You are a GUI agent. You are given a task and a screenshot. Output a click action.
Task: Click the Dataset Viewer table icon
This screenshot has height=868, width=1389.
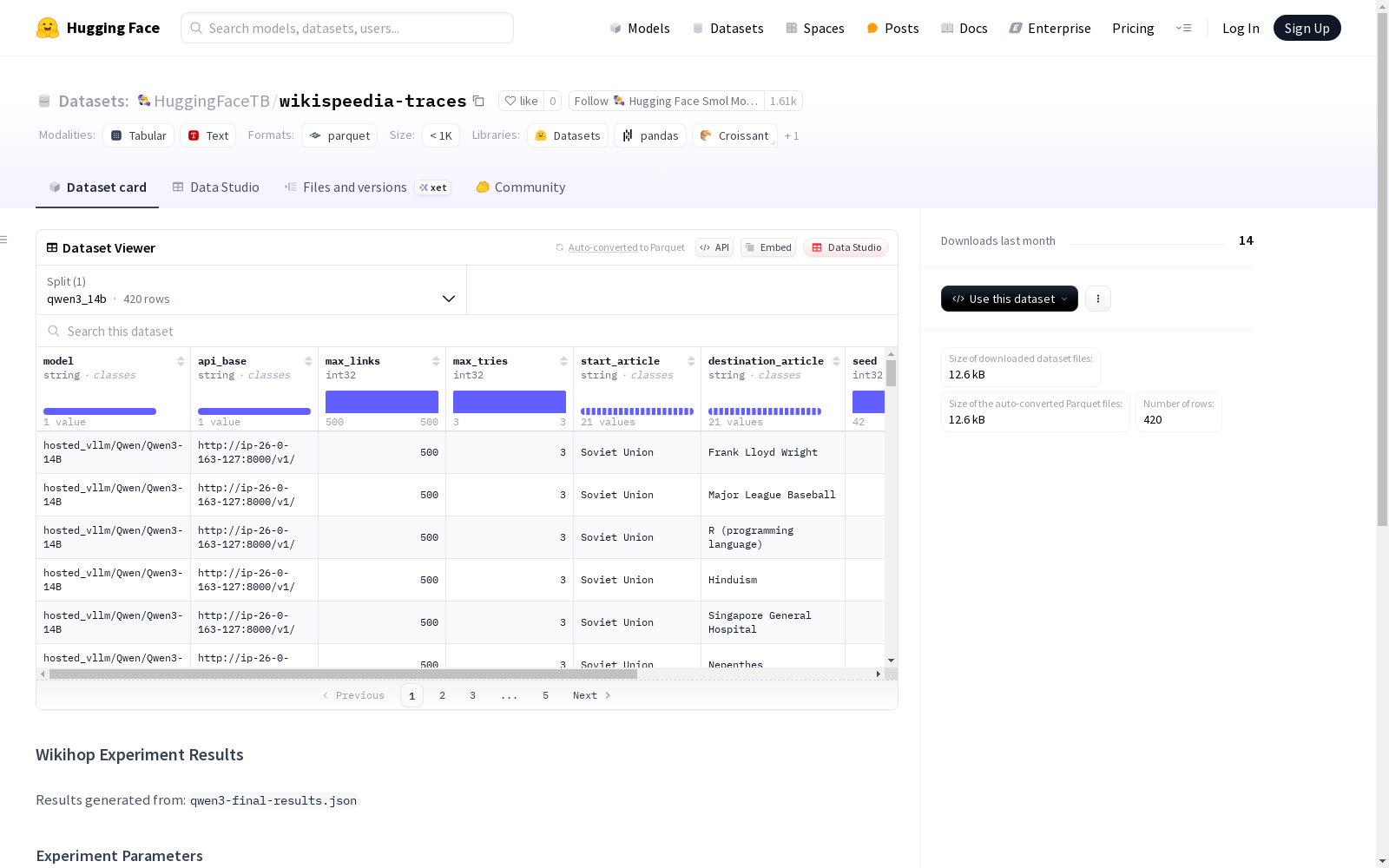[52, 247]
